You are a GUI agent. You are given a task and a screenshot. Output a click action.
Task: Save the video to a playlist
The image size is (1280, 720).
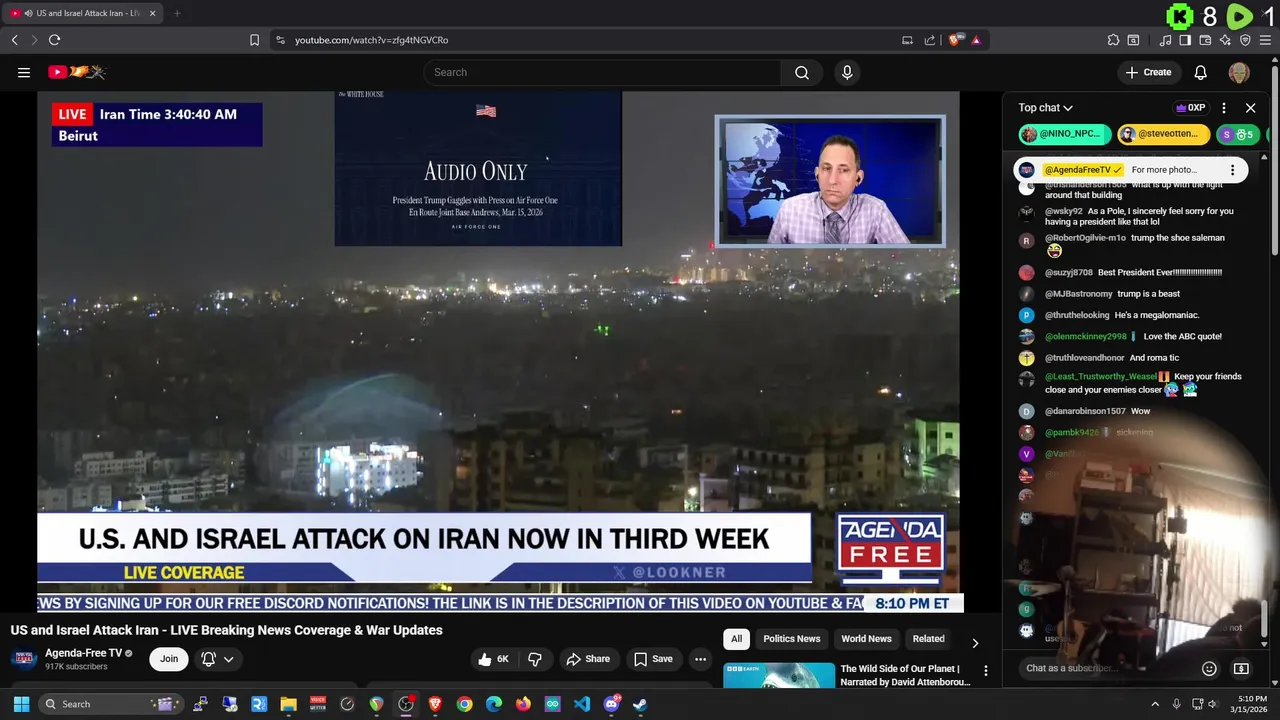tap(653, 659)
